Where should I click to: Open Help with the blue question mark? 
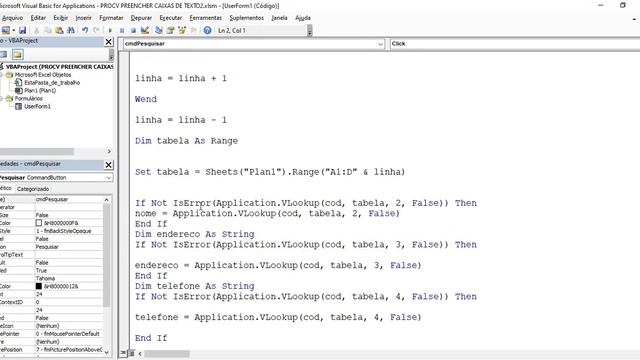(207, 30)
